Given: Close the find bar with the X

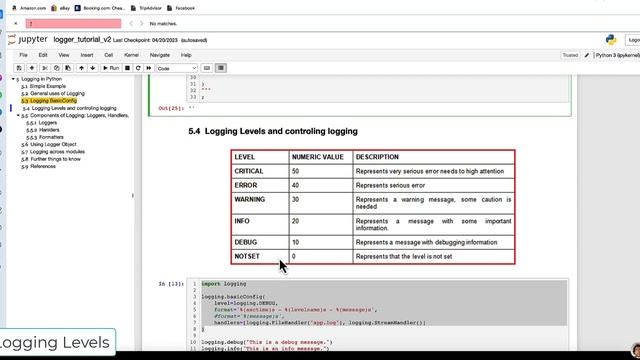Looking at the screenshot, I should coord(16,24).
